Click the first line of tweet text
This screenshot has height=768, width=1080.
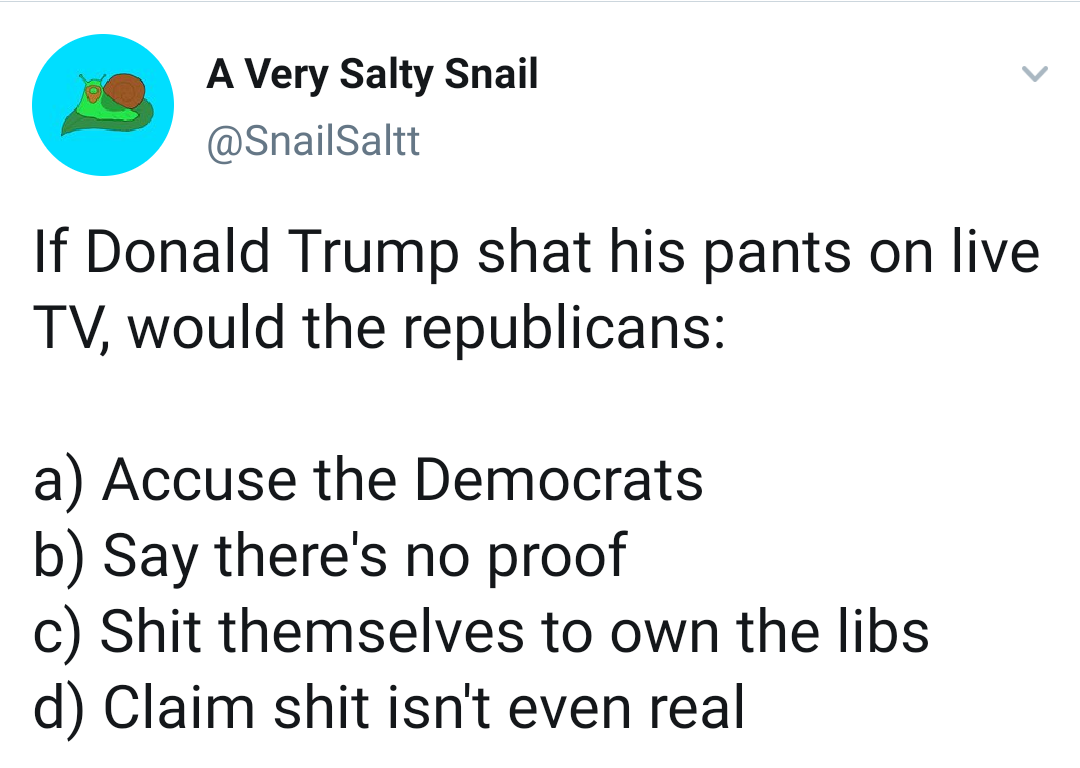click(x=537, y=252)
